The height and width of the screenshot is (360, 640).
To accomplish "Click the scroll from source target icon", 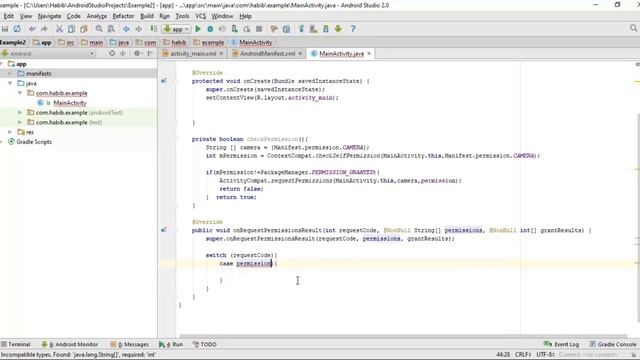I will coord(112,53).
